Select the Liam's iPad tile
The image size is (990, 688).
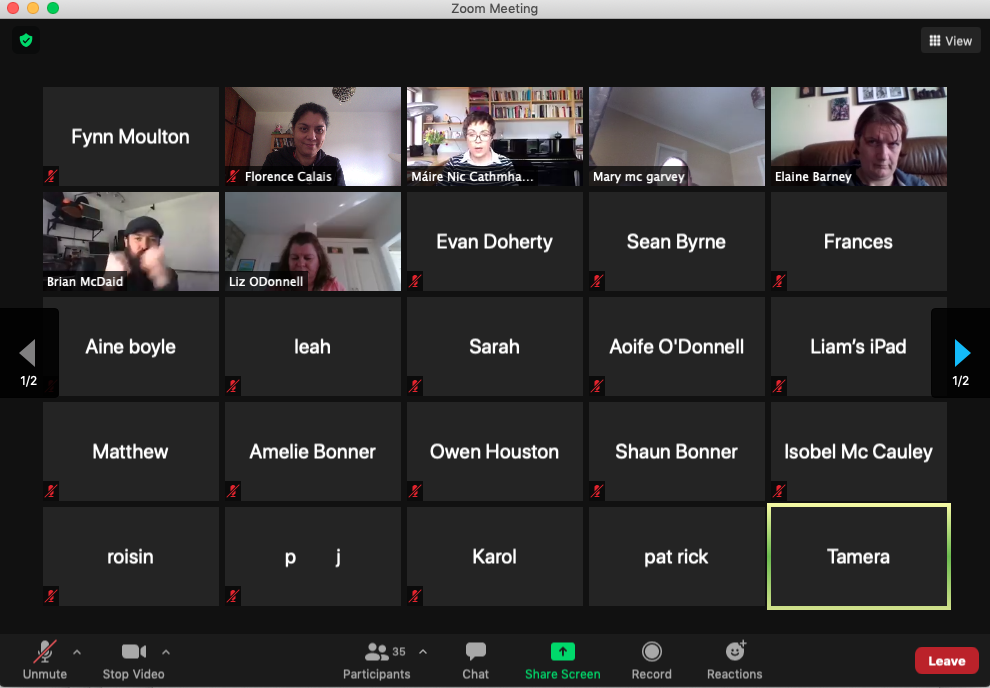[x=859, y=347]
